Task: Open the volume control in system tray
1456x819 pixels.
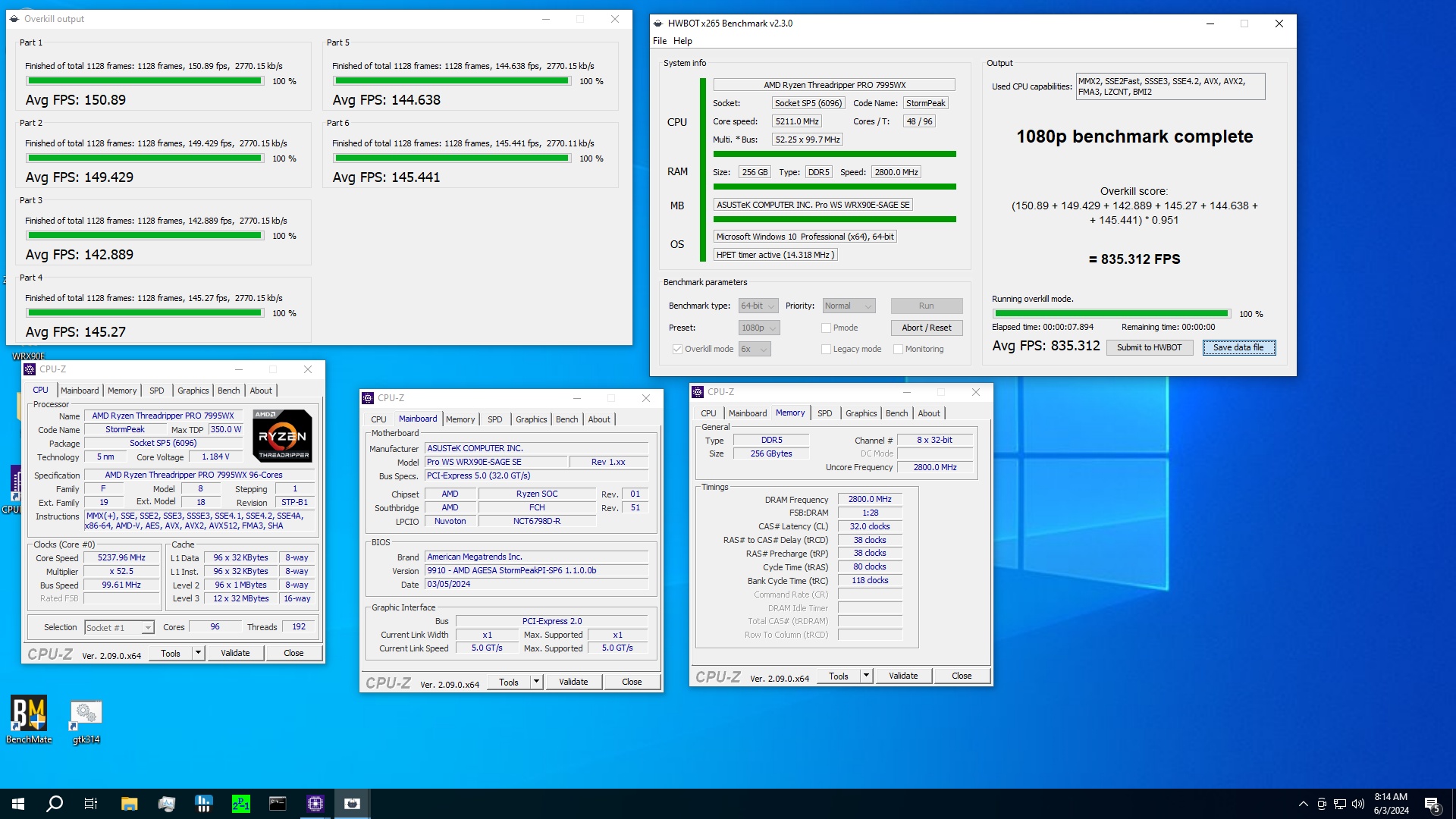Action: (1358, 804)
